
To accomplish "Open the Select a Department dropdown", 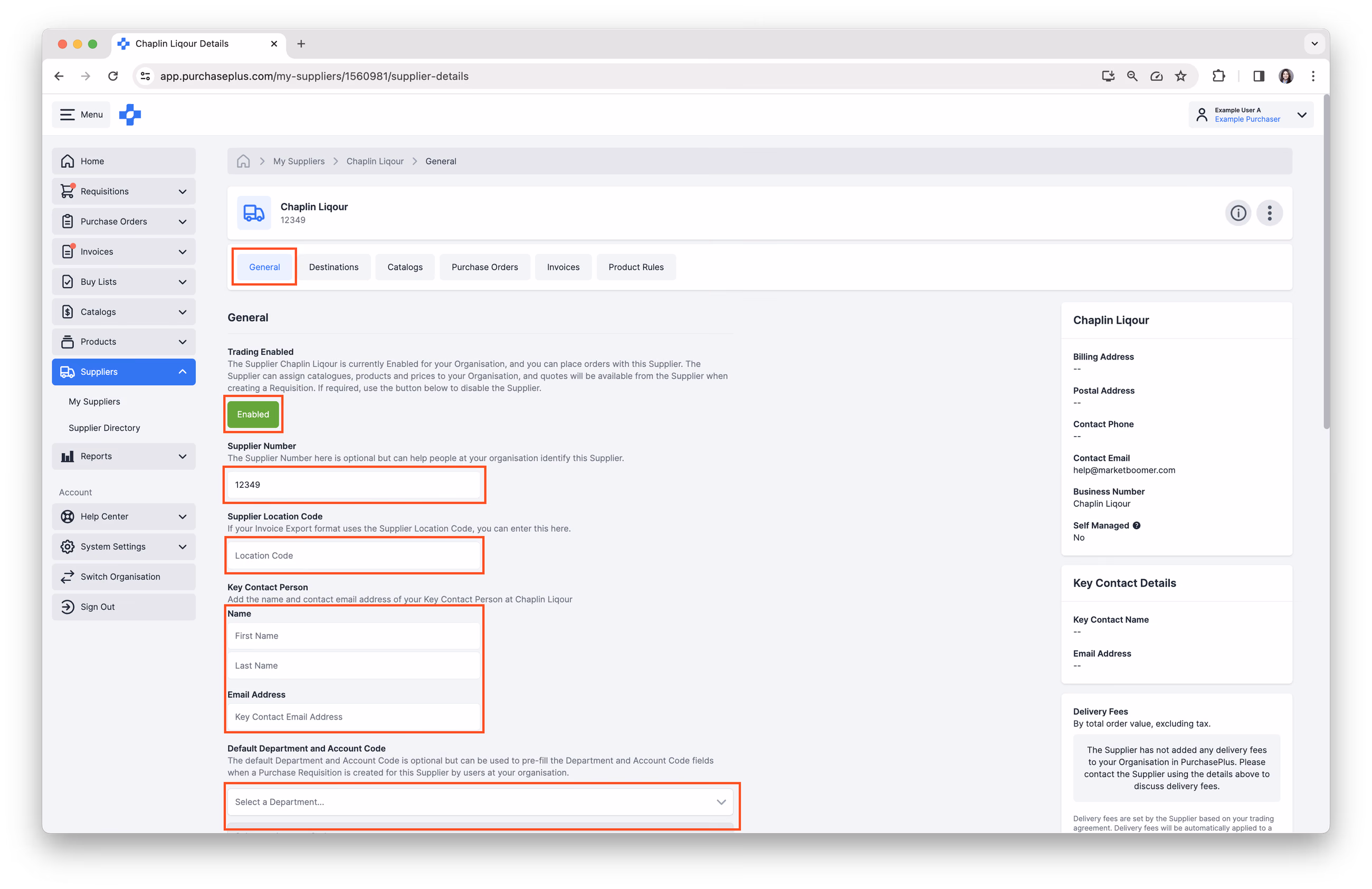I will point(480,802).
